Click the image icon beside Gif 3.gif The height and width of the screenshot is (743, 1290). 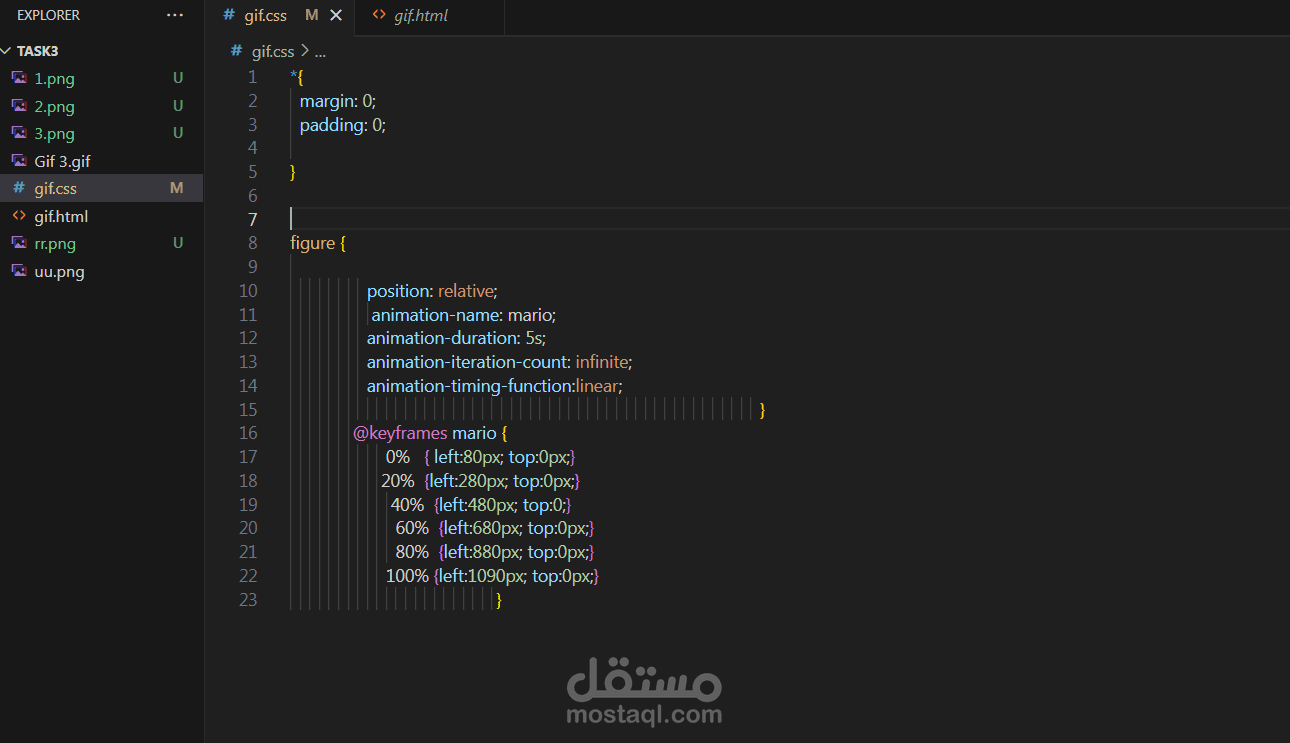tap(19, 161)
